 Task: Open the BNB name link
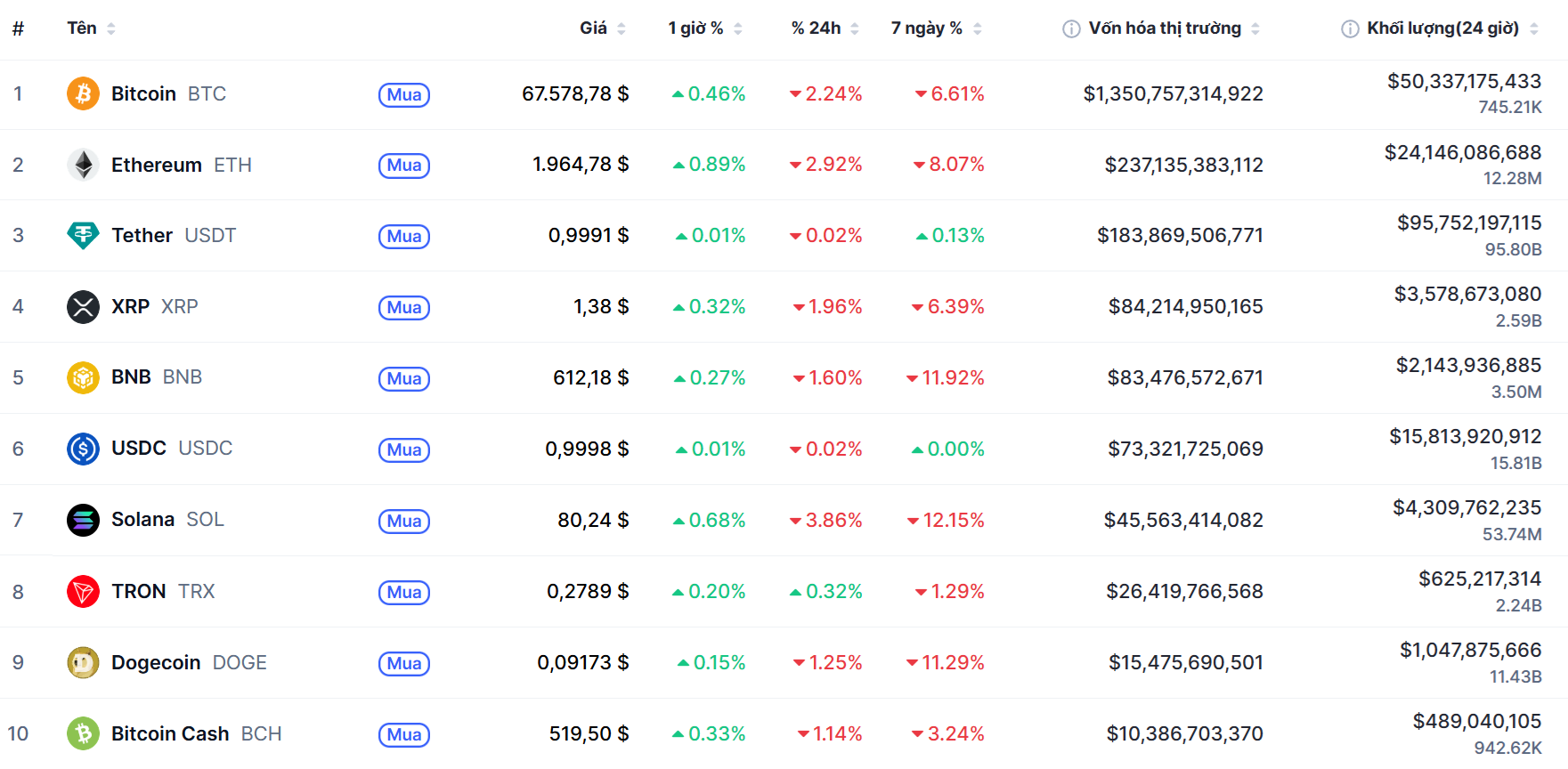pyautogui.click(x=157, y=377)
